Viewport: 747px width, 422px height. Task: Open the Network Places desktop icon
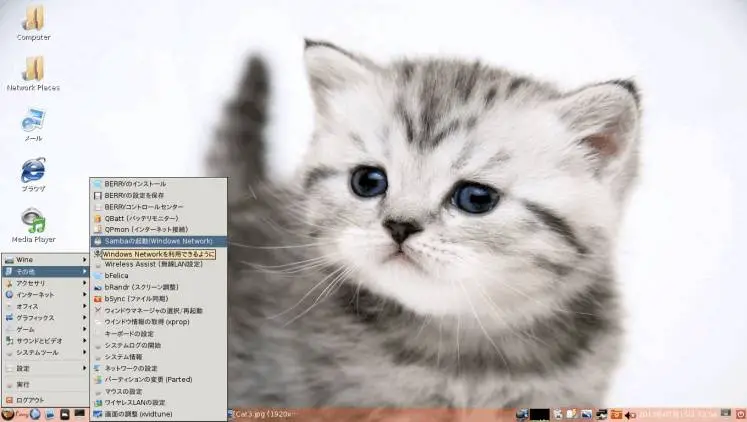pos(33,73)
